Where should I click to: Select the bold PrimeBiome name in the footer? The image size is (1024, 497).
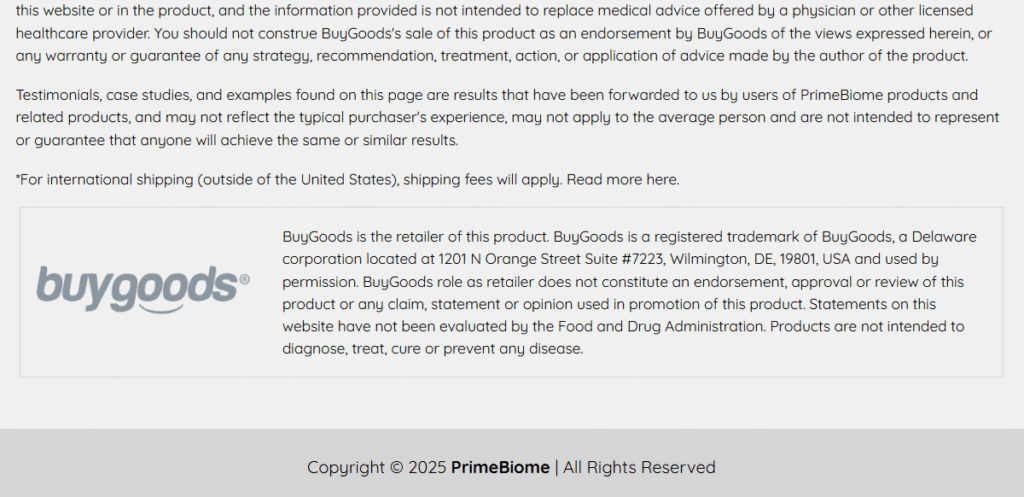pos(500,468)
